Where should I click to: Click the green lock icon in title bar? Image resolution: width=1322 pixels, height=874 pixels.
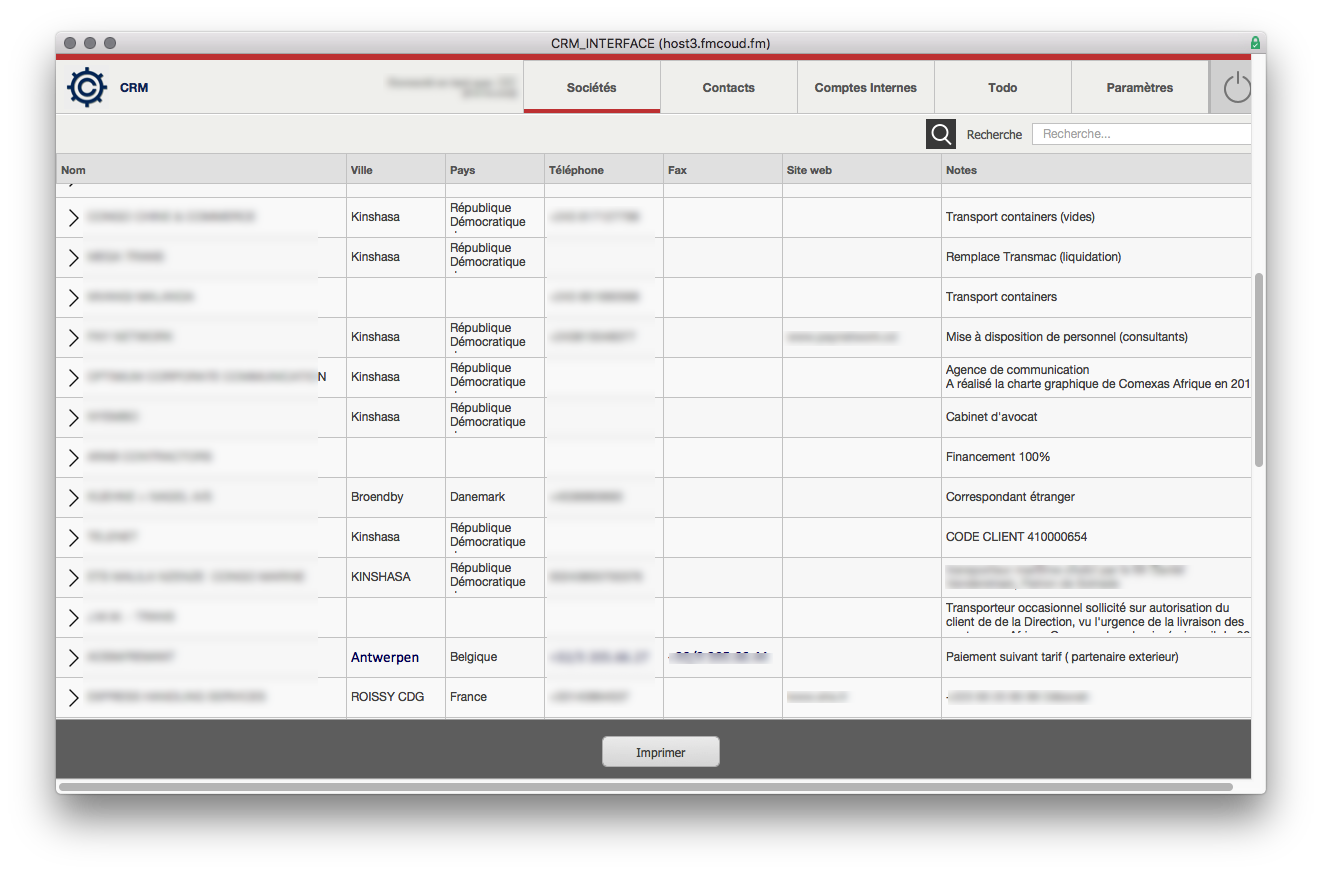tap(1255, 43)
